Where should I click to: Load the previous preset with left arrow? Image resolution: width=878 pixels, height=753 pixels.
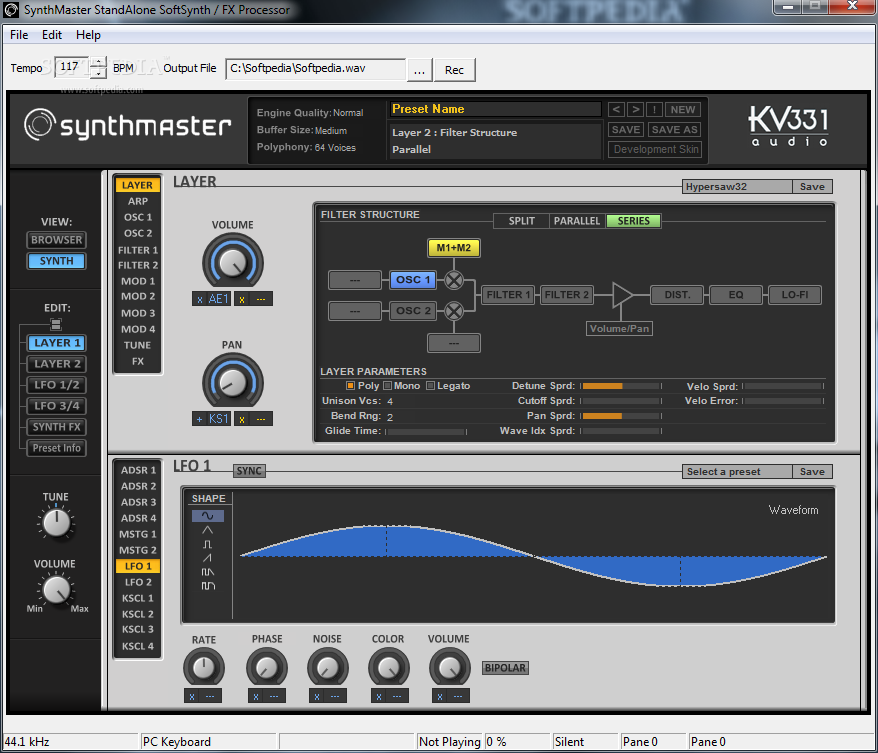coord(616,110)
